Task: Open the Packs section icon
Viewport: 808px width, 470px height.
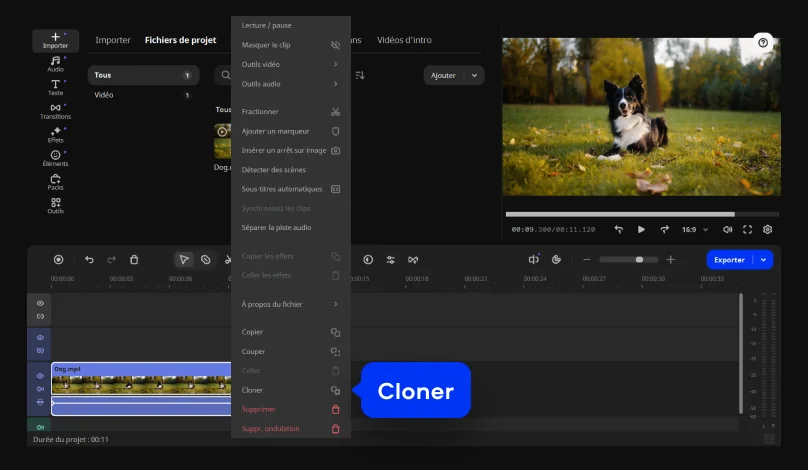Action: 55,181
